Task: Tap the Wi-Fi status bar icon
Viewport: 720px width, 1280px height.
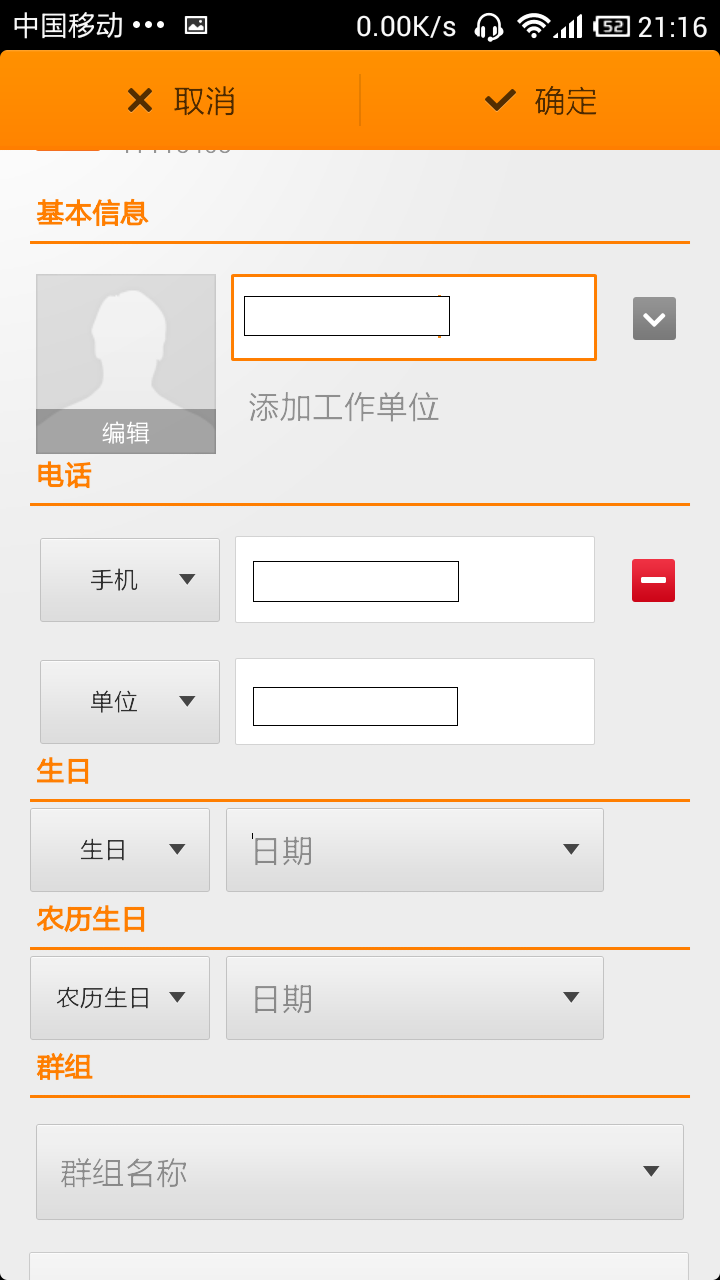Action: click(x=534, y=26)
